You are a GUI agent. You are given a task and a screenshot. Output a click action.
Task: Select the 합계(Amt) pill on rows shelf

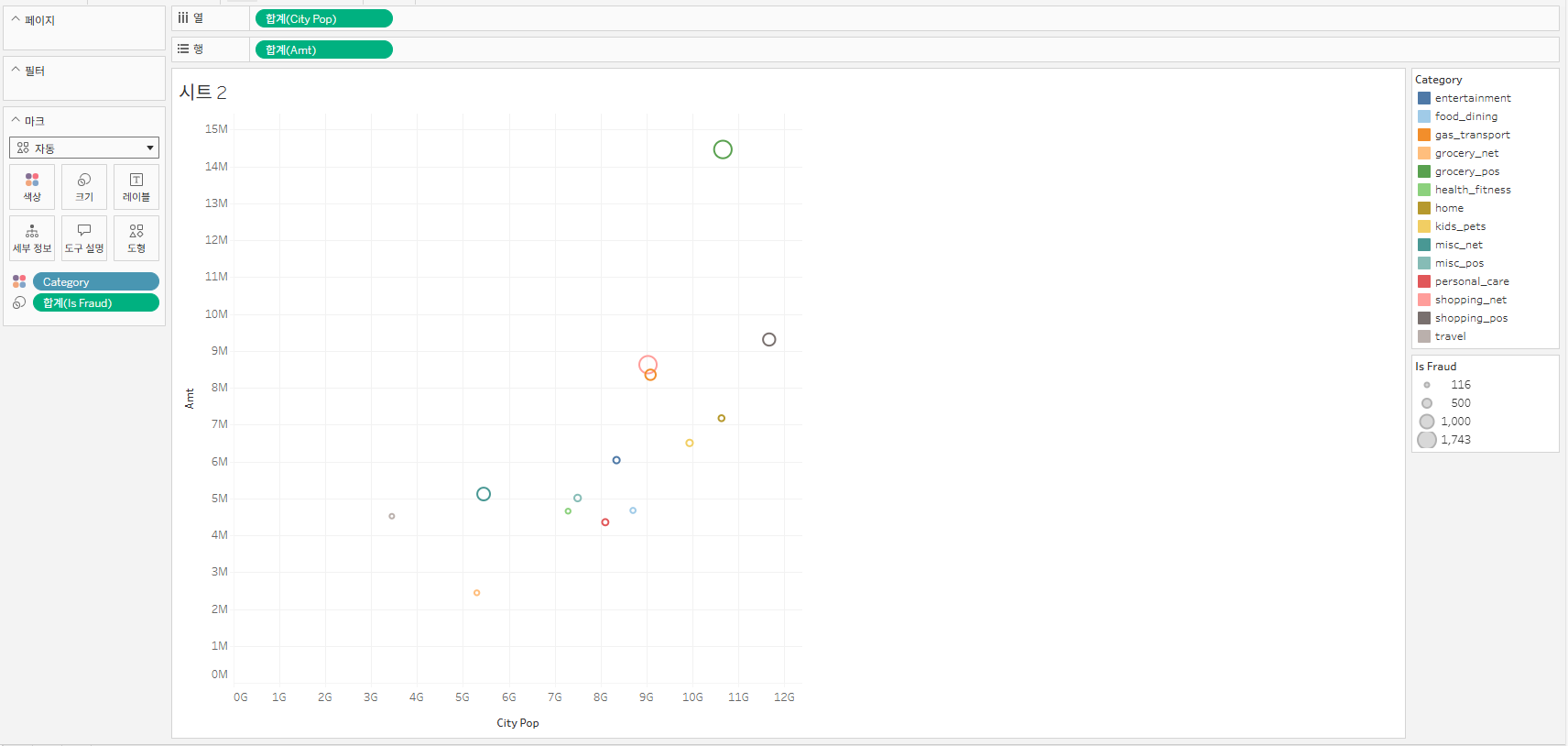324,49
